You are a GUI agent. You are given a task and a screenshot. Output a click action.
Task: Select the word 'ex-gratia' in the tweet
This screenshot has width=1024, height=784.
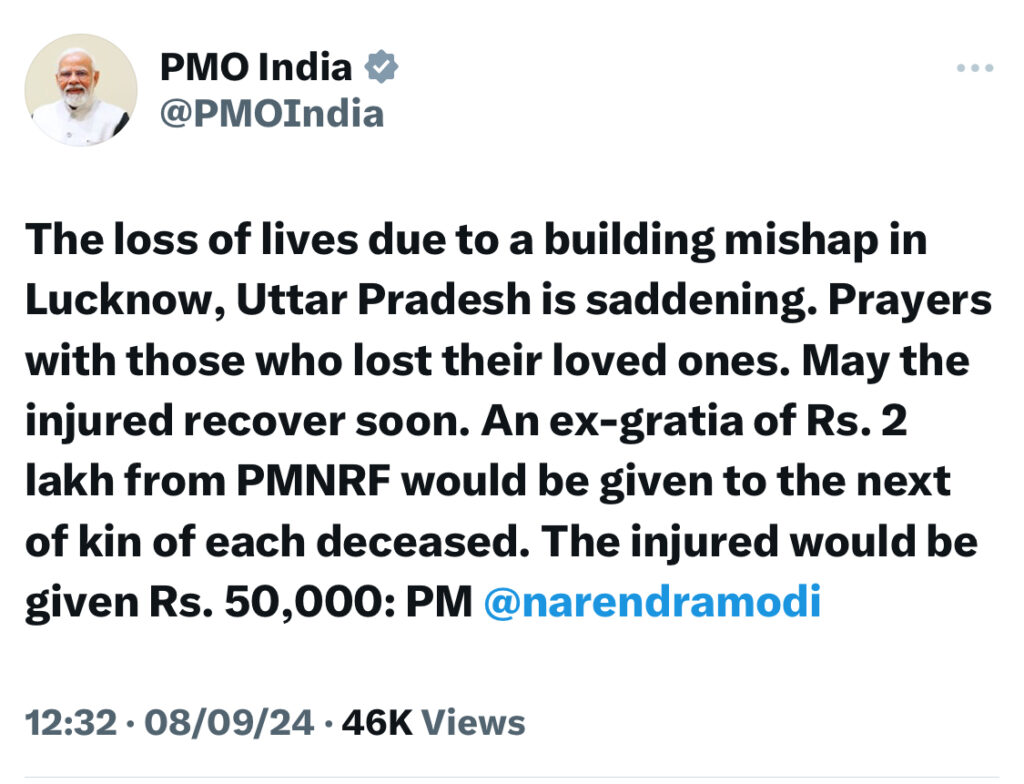(x=647, y=422)
